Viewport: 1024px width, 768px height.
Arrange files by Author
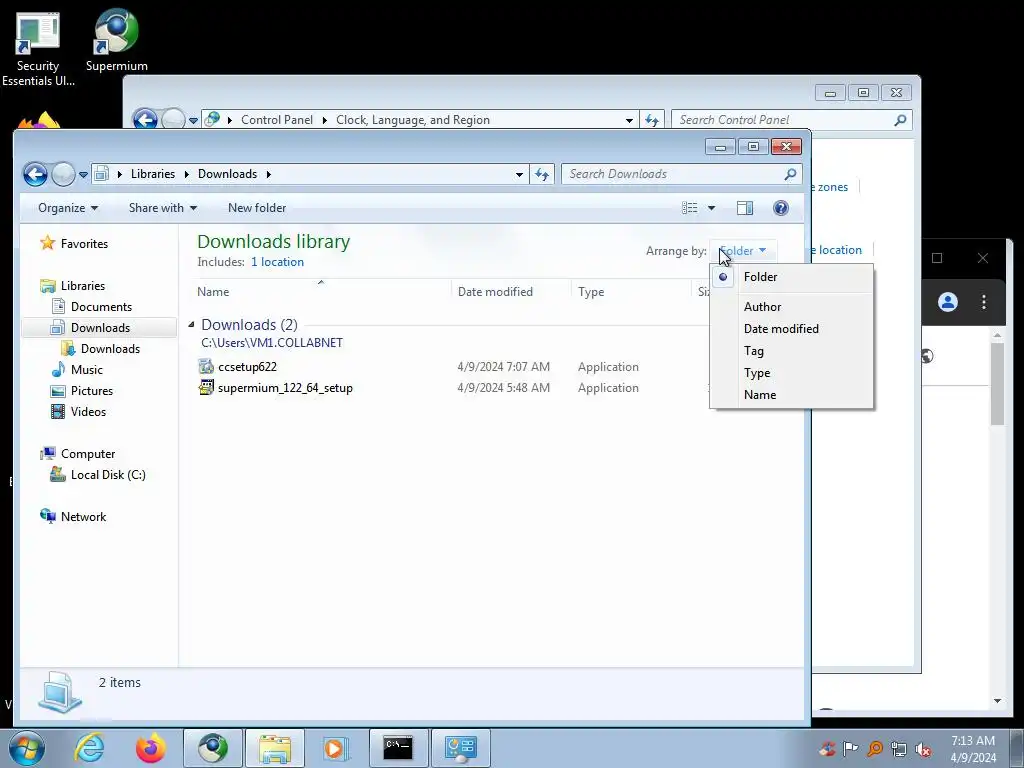pyautogui.click(x=792, y=307)
